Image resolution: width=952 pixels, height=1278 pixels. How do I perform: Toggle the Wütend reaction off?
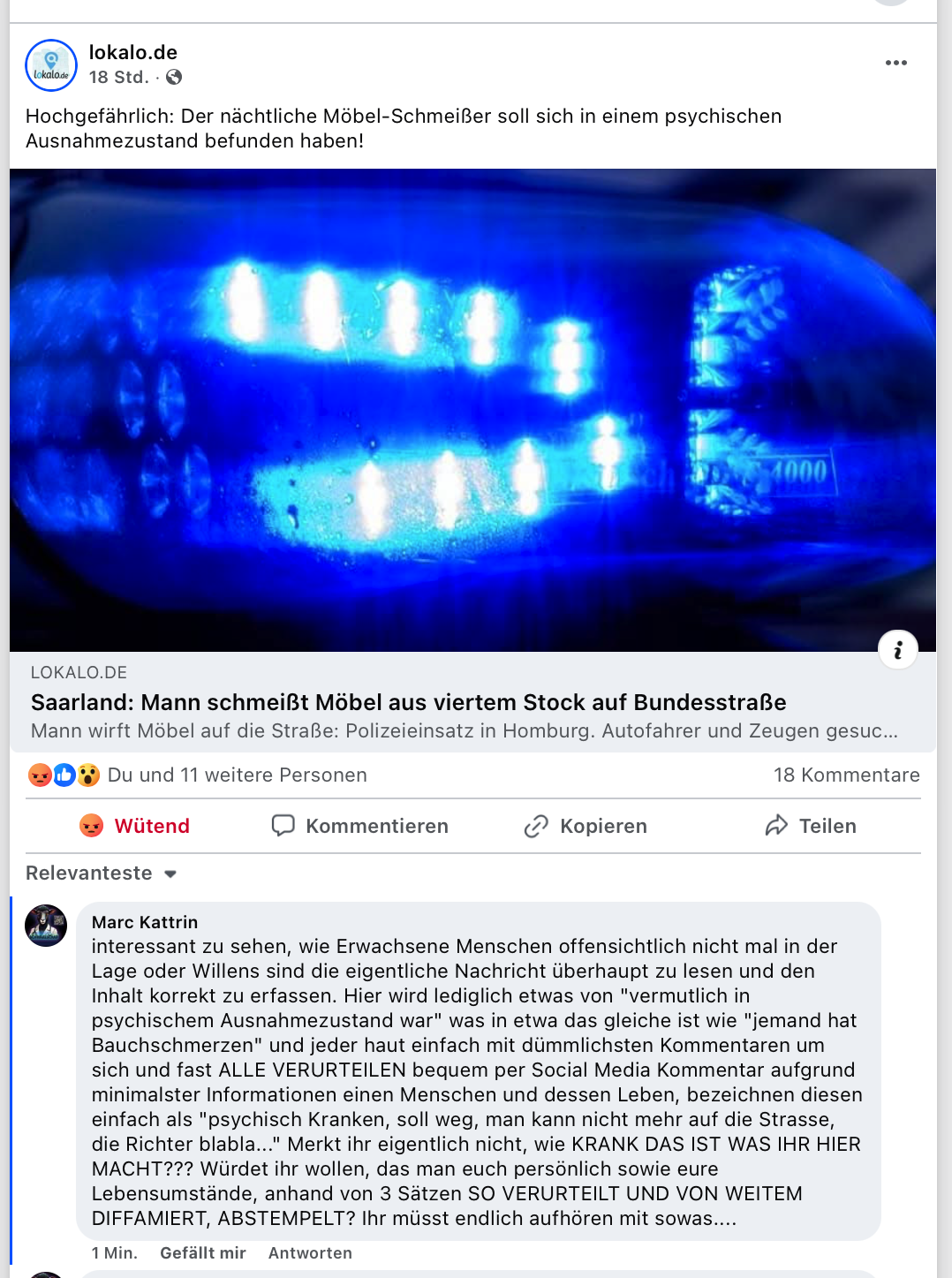click(134, 826)
